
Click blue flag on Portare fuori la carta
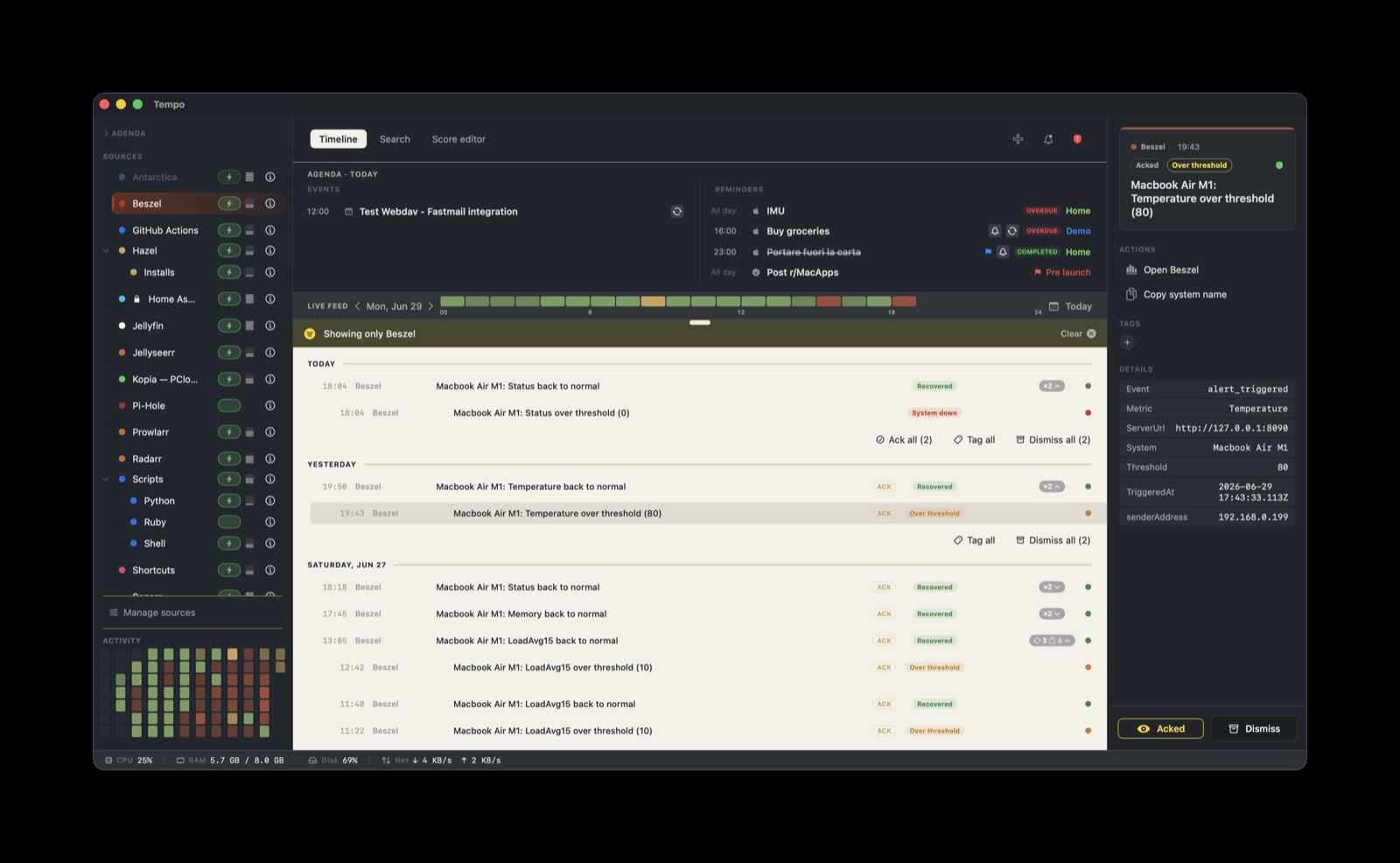point(988,252)
